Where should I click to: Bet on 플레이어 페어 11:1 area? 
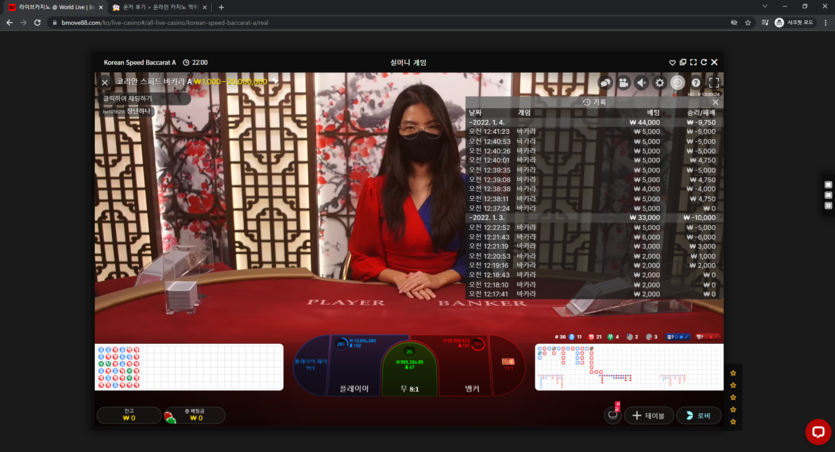click(311, 365)
